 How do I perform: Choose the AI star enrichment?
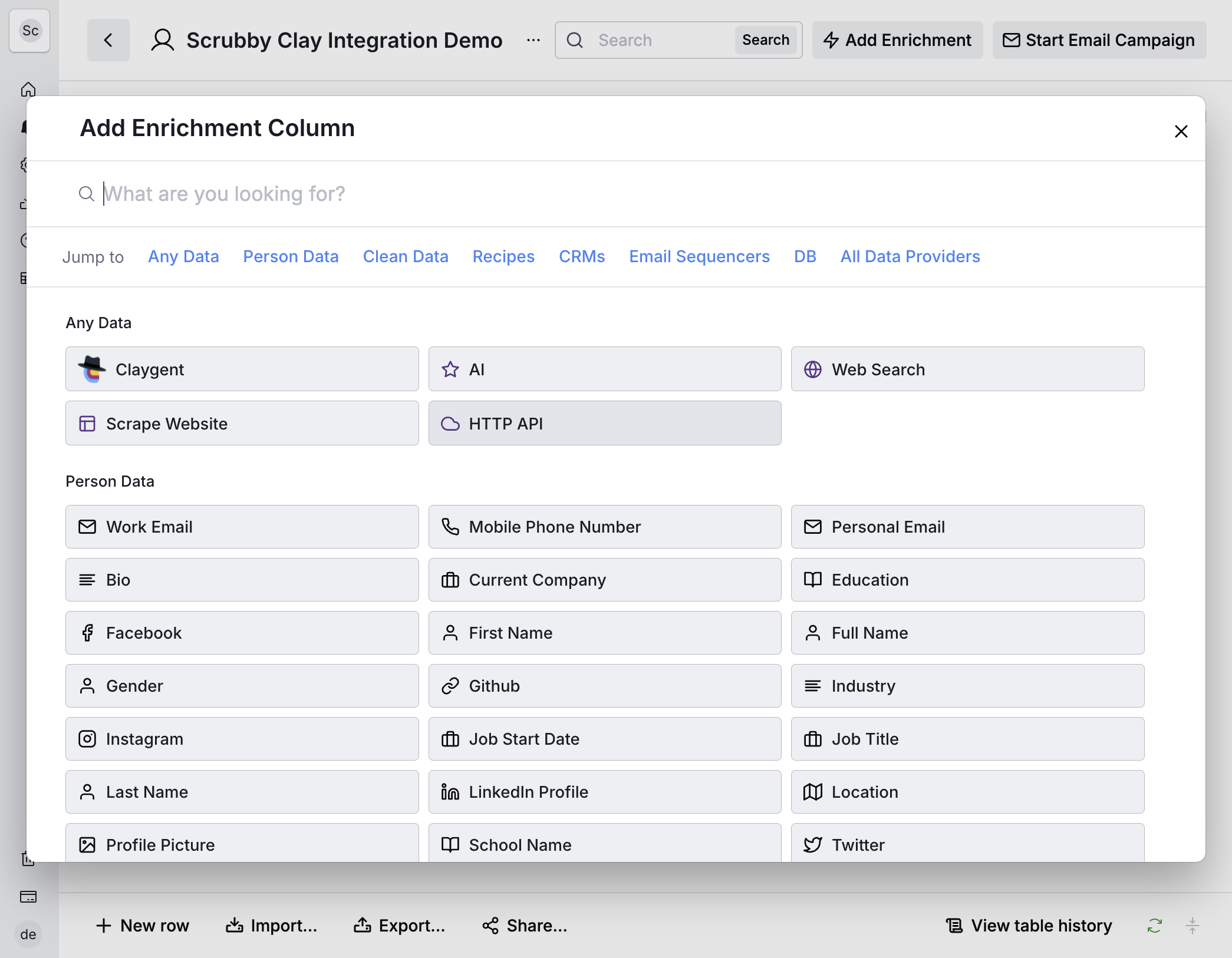click(604, 369)
